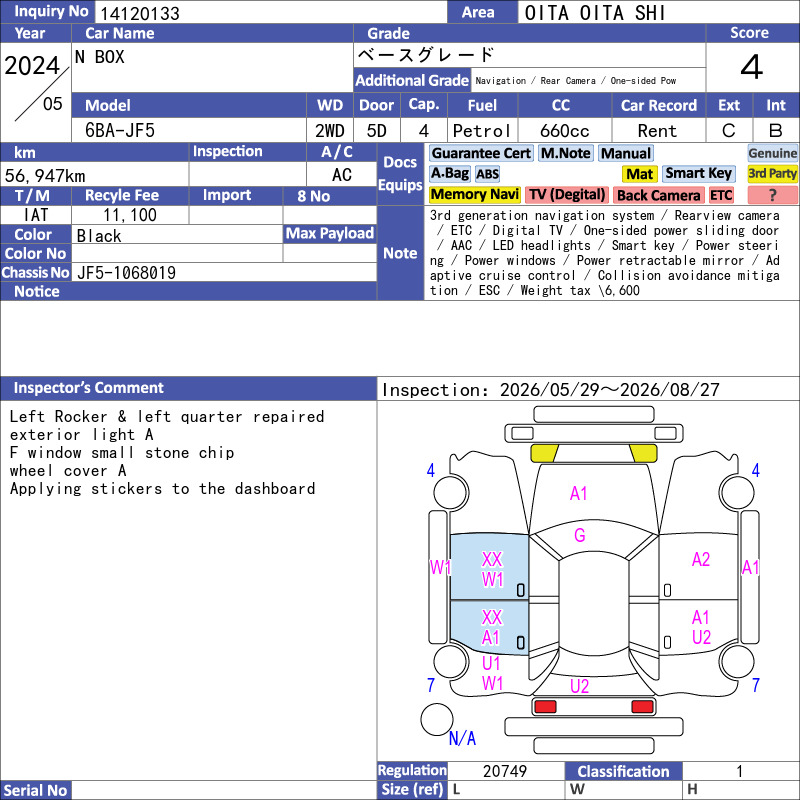Click the comment 'Left Rocker & left quarter repaired'
The image size is (800, 800).
[x=167, y=416]
